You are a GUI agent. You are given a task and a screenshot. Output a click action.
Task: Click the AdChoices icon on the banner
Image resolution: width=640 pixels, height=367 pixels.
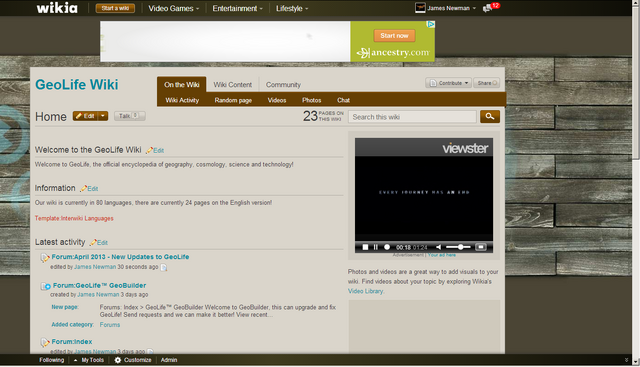431,24
